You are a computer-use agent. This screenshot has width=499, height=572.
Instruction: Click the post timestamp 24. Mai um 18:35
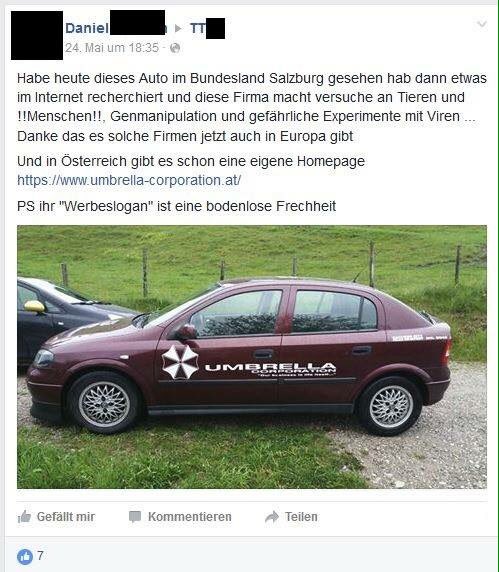pyautogui.click(x=112, y=48)
